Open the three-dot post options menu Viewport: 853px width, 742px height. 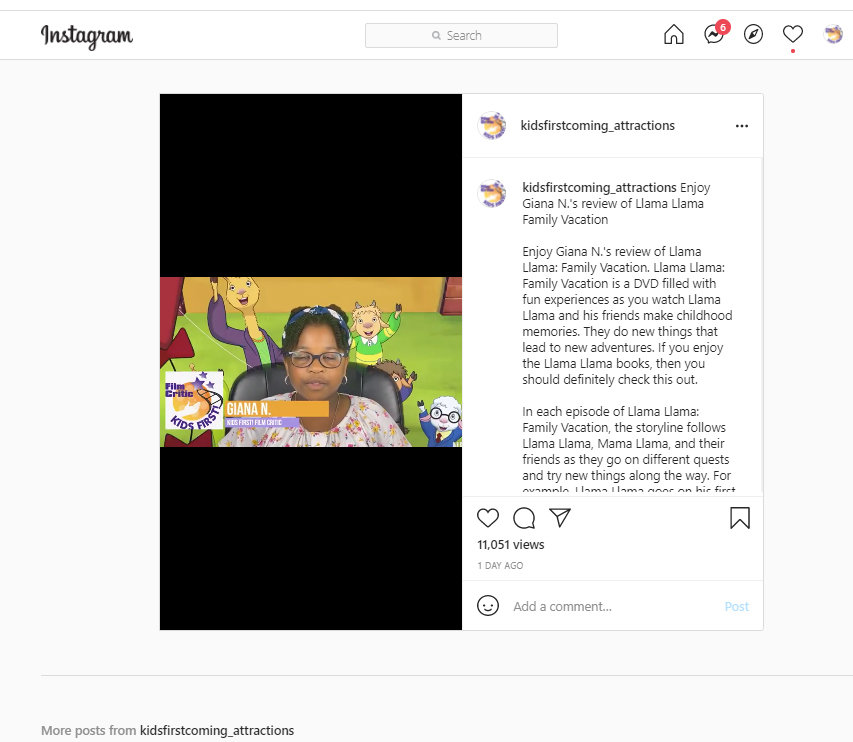(741, 126)
